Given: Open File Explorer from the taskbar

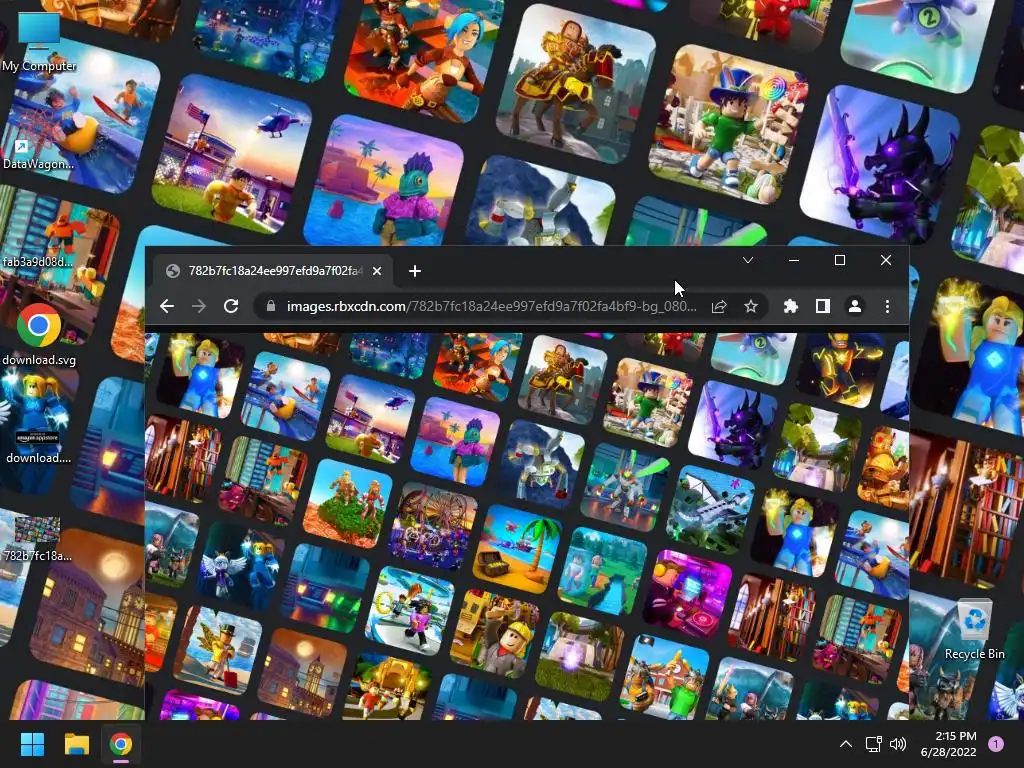Looking at the screenshot, I should point(76,744).
